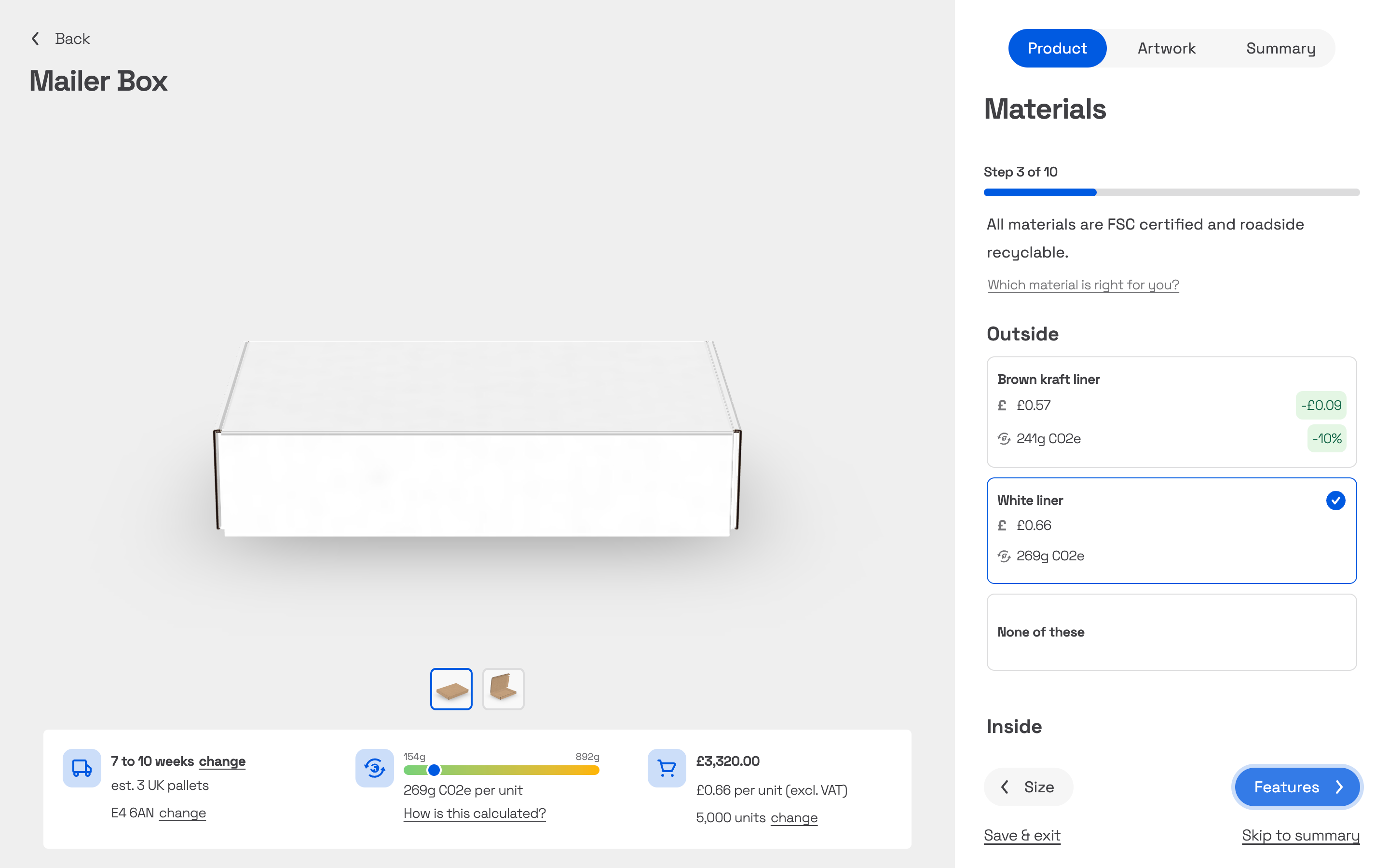Click the pound icon in Brown kraft liner

pos(1002,405)
